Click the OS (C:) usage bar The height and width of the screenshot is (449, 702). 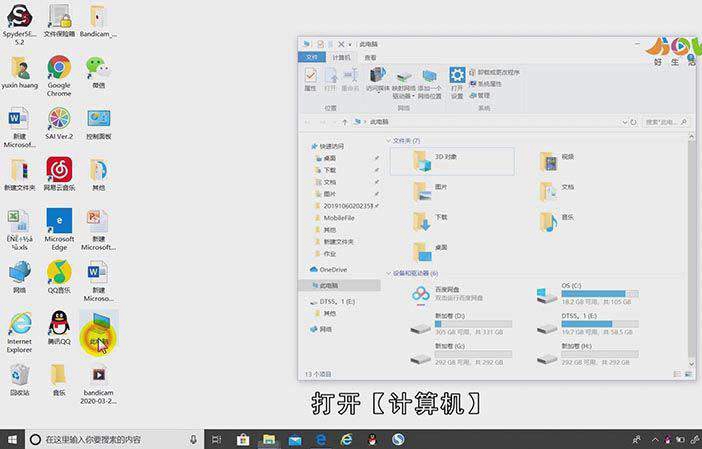[x=600, y=294]
